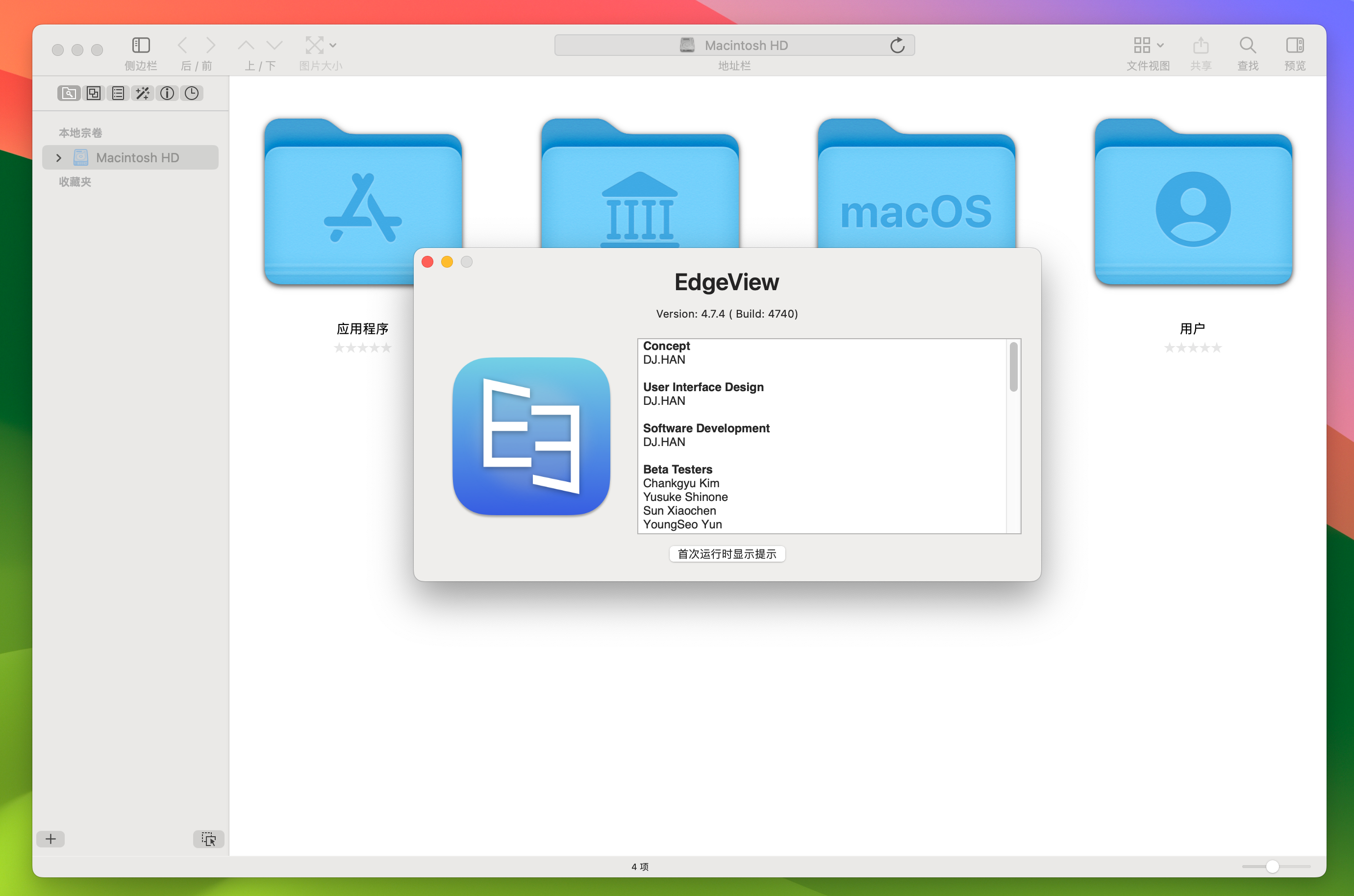
Task: Open the magic wand effects tab
Action: (x=142, y=93)
